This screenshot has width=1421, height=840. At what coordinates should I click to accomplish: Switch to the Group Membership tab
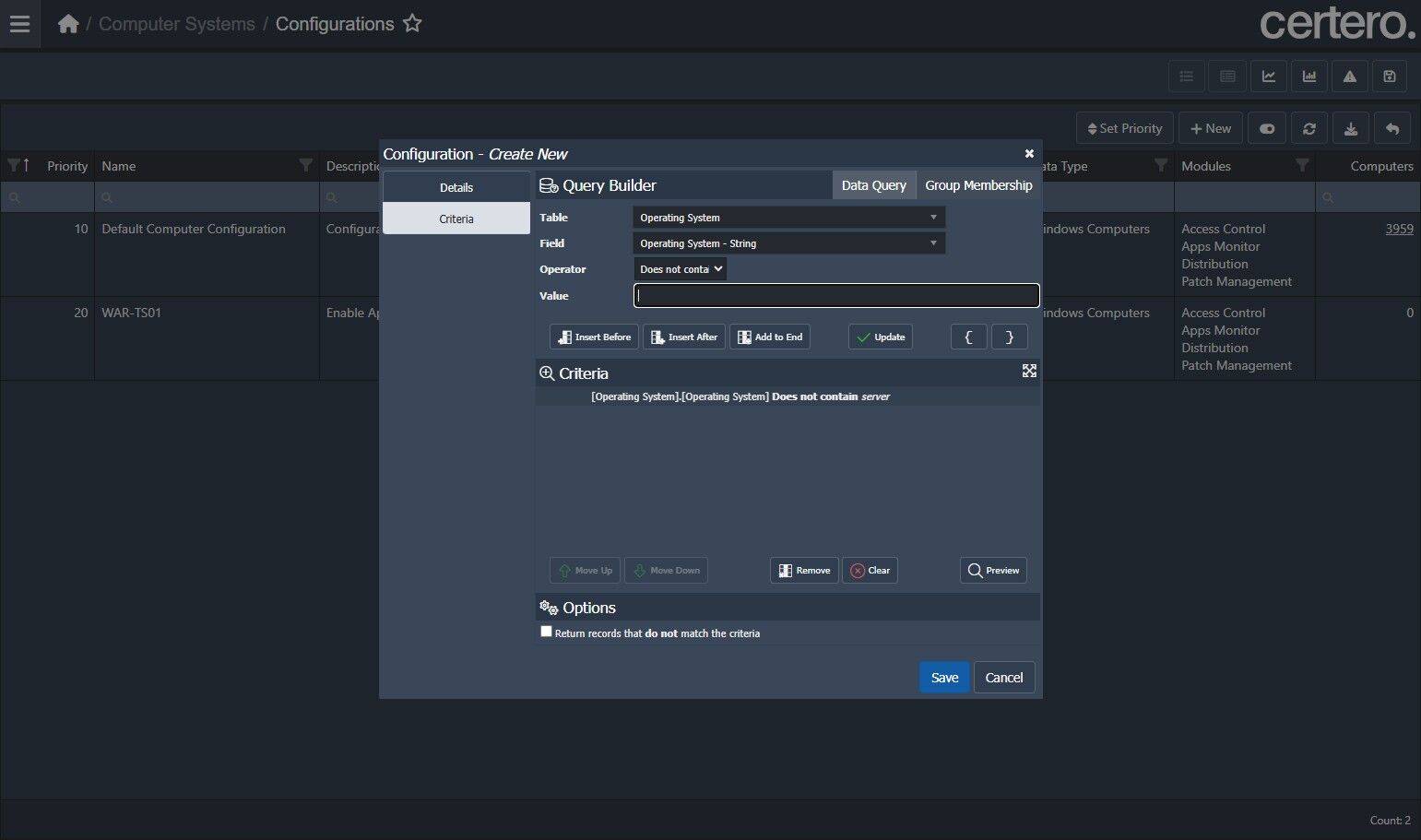pyautogui.click(x=977, y=185)
